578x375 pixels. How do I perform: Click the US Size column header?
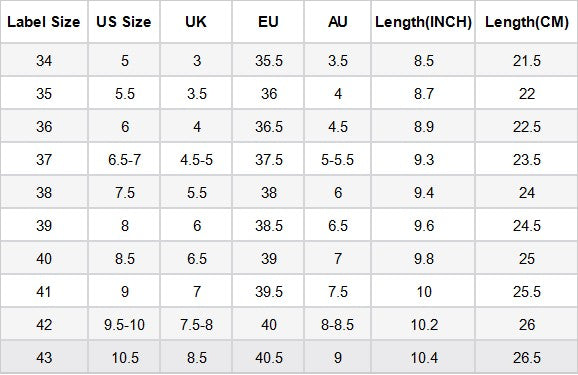point(124,22)
